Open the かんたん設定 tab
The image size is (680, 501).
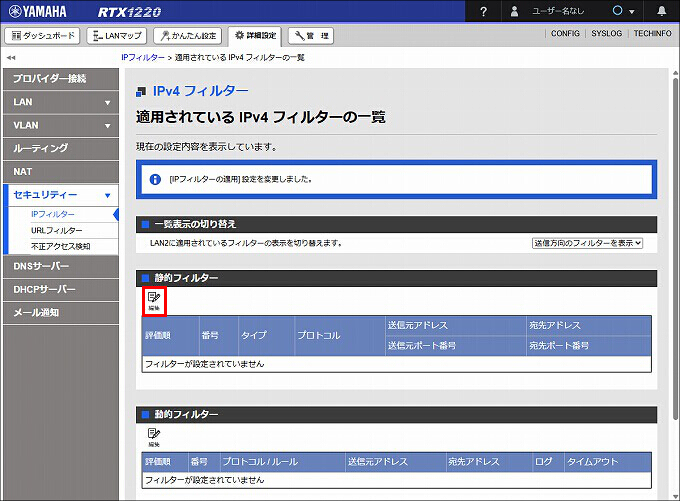coord(187,36)
